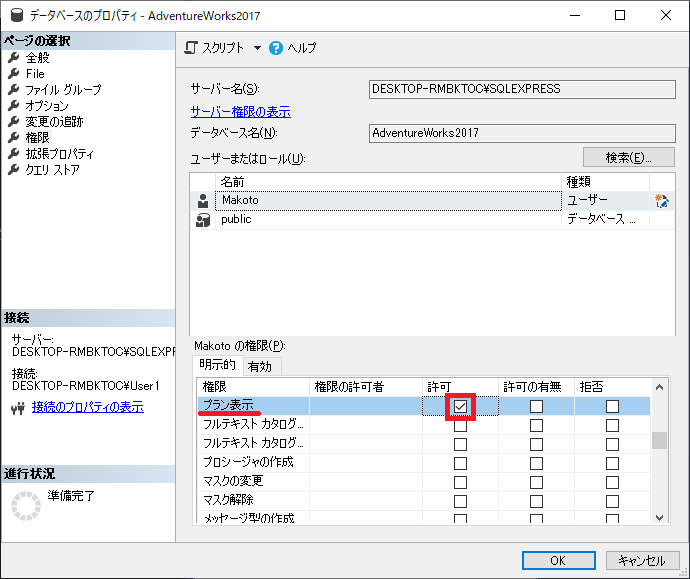Open the Script dropdown arrow
Image resolution: width=690 pixels, height=579 pixels.
[257, 48]
